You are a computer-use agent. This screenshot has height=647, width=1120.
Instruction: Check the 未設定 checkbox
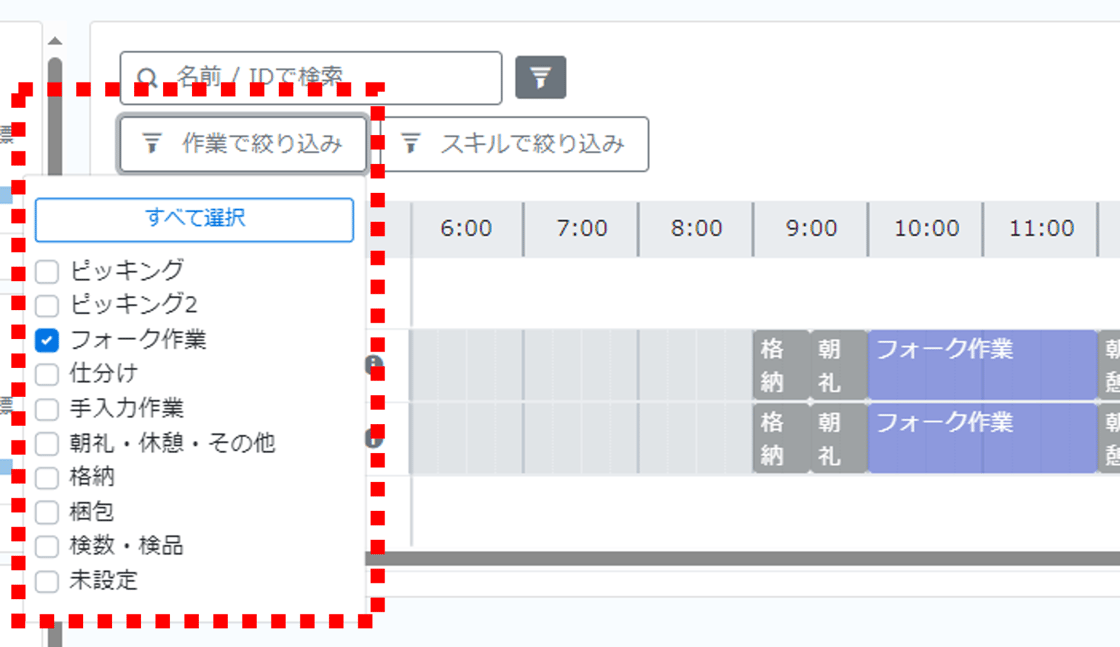47,581
